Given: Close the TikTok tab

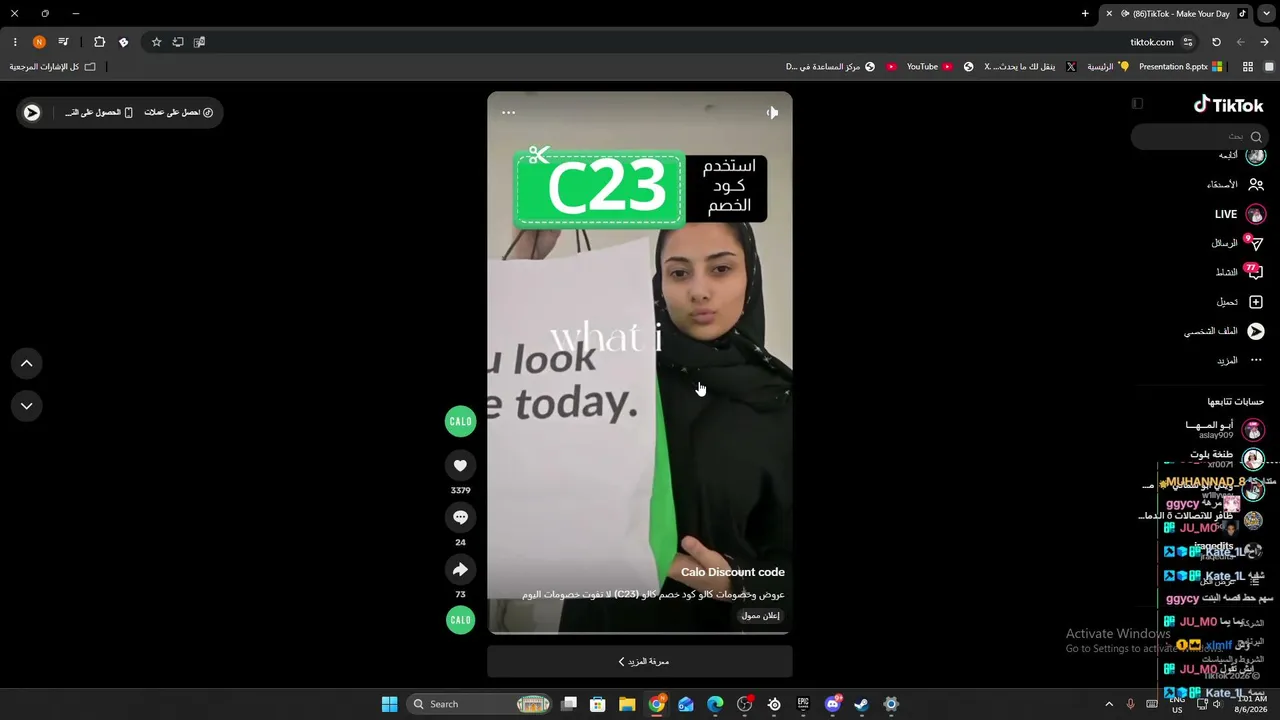Looking at the screenshot, I should tap(1109, 14).
